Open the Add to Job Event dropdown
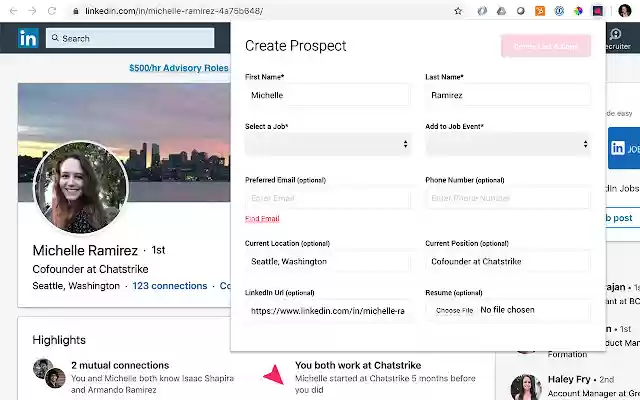 (x=508, y=144)
